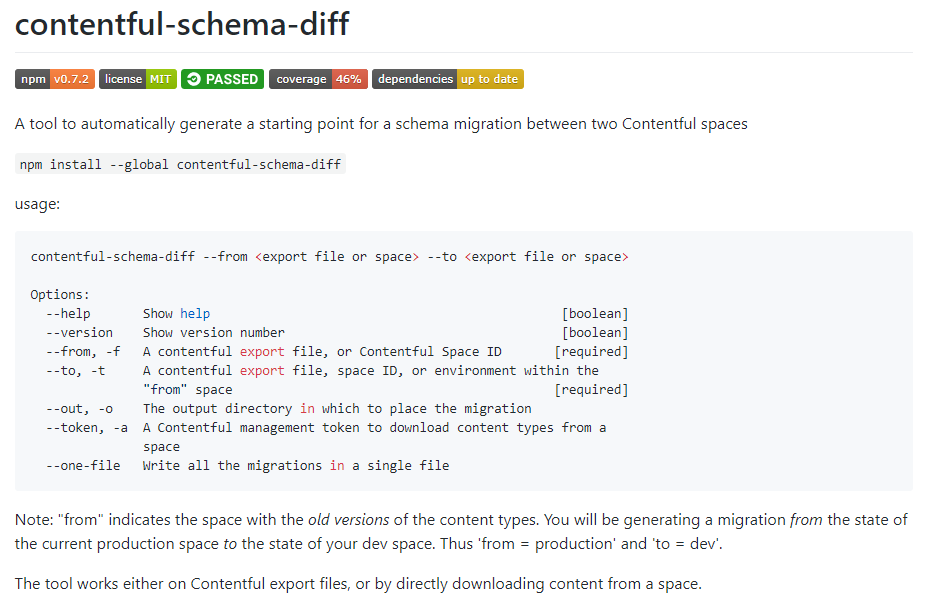
Task: Open the npm v0.7.2 badge
Action: pyautogui.click(x=55, y=79)
